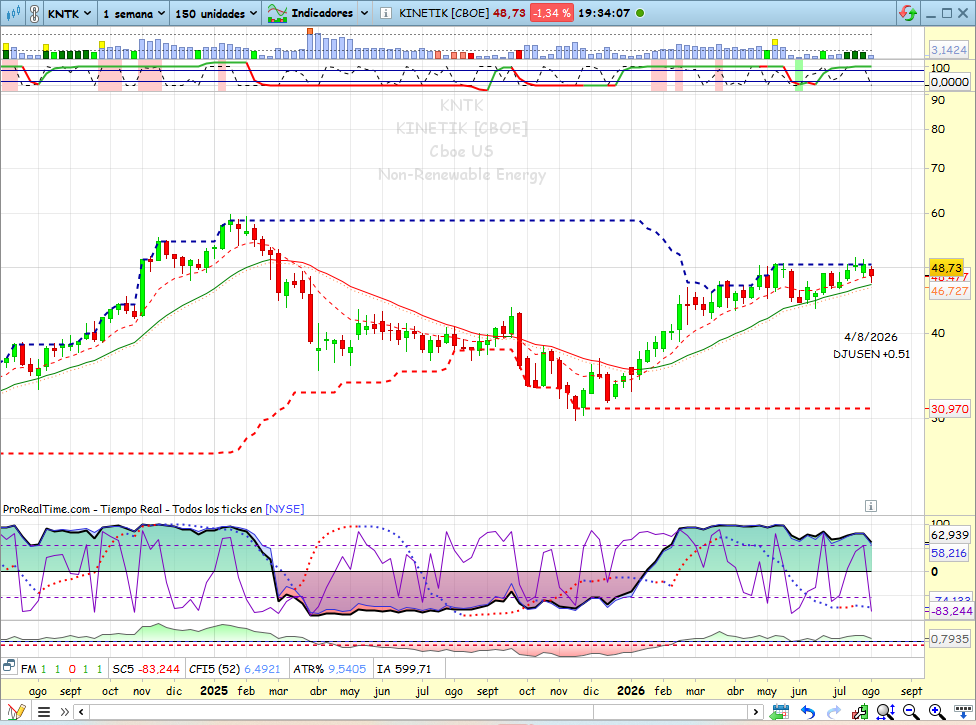Open the '150 unidades' dropdown
976x725 pixels.
pyautogui.click(x=215, y=13)
